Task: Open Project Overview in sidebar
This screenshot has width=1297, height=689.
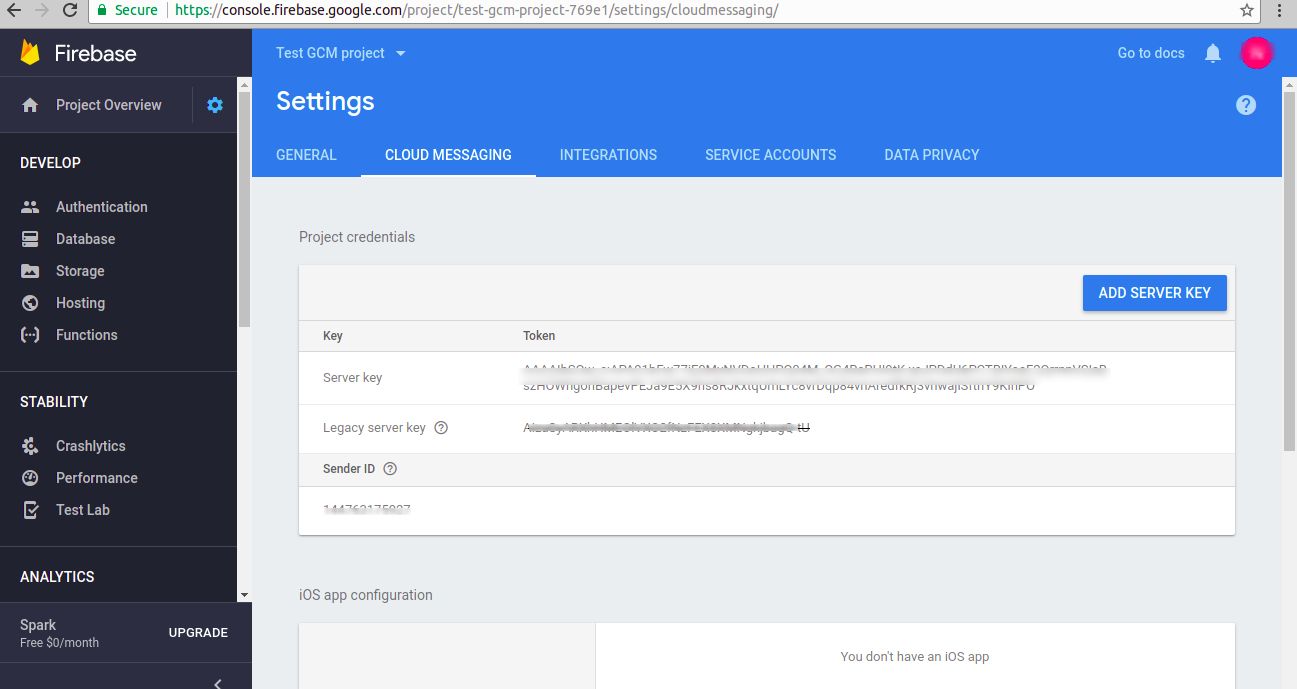Action: click(108, 105)
